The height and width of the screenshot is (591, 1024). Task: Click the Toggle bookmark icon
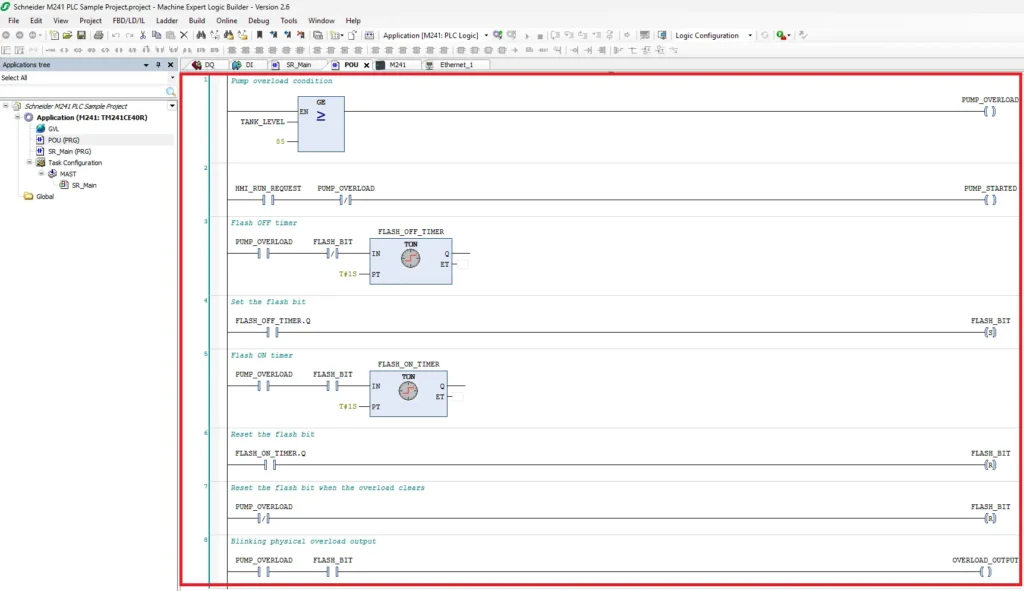tap(259, 35)
